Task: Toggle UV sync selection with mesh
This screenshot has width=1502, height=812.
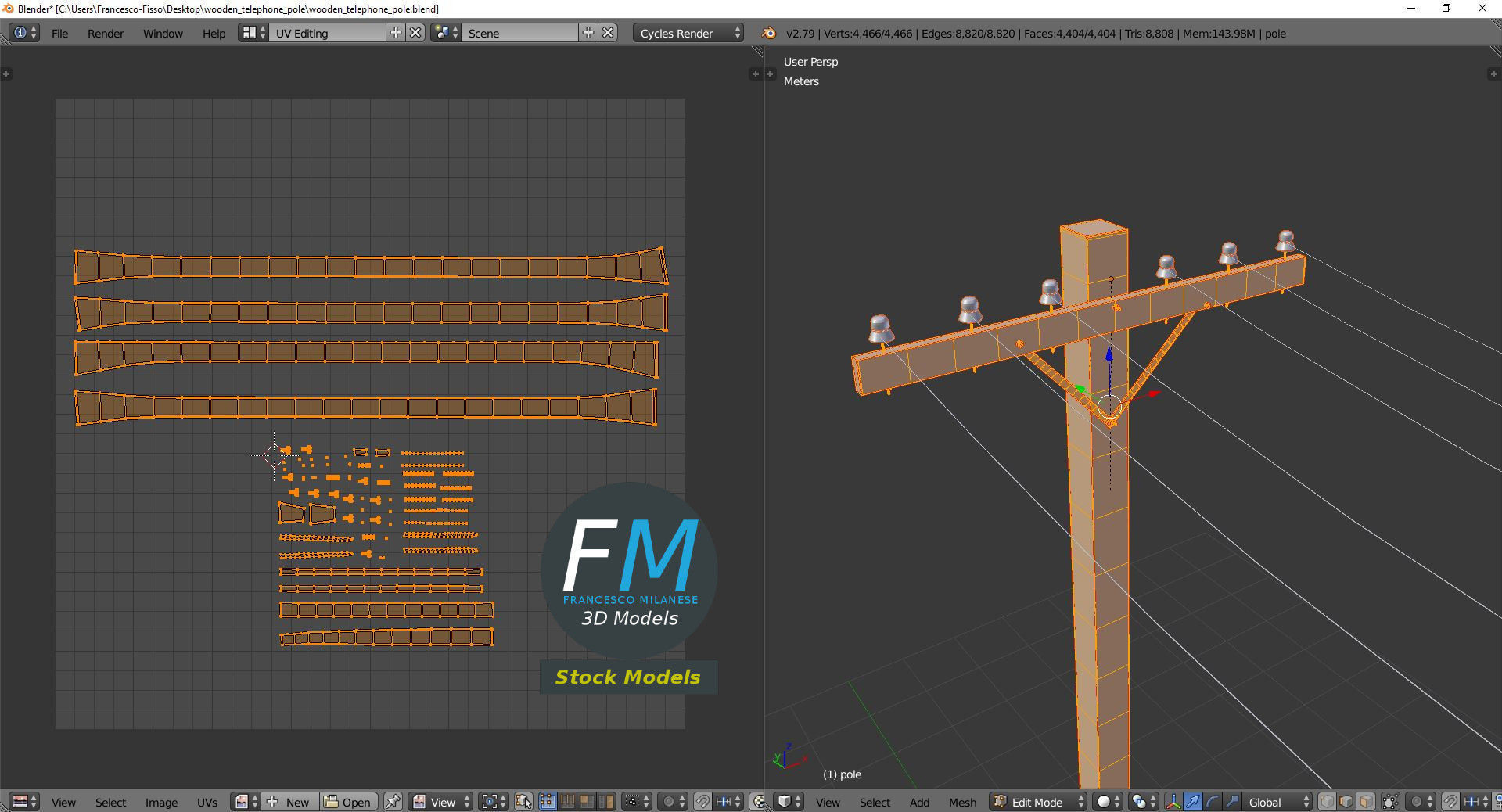Action: coord(523,802)
